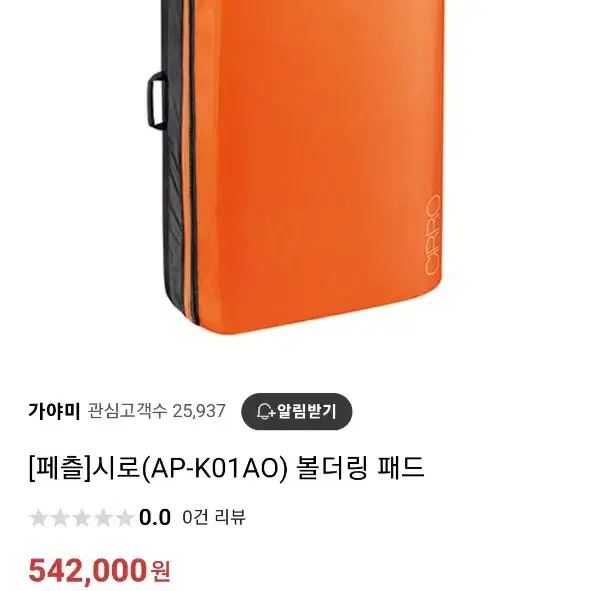Click the 관심고객수 label text
The image size is (591, 591).
(x=127, y=411)
